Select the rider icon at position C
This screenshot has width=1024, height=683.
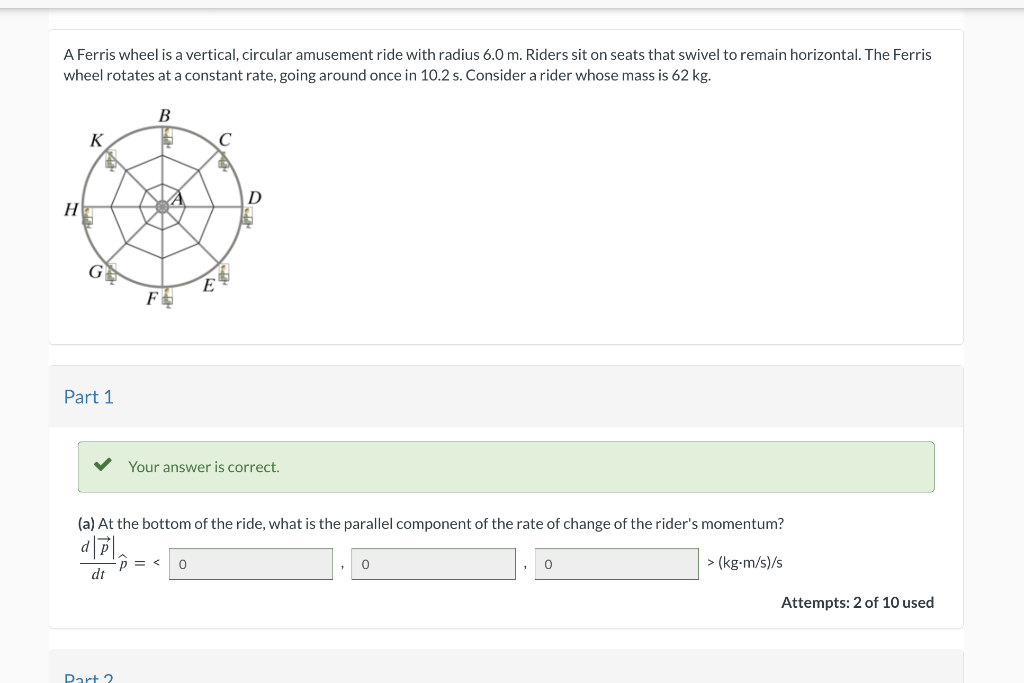(x=223, y=160)
